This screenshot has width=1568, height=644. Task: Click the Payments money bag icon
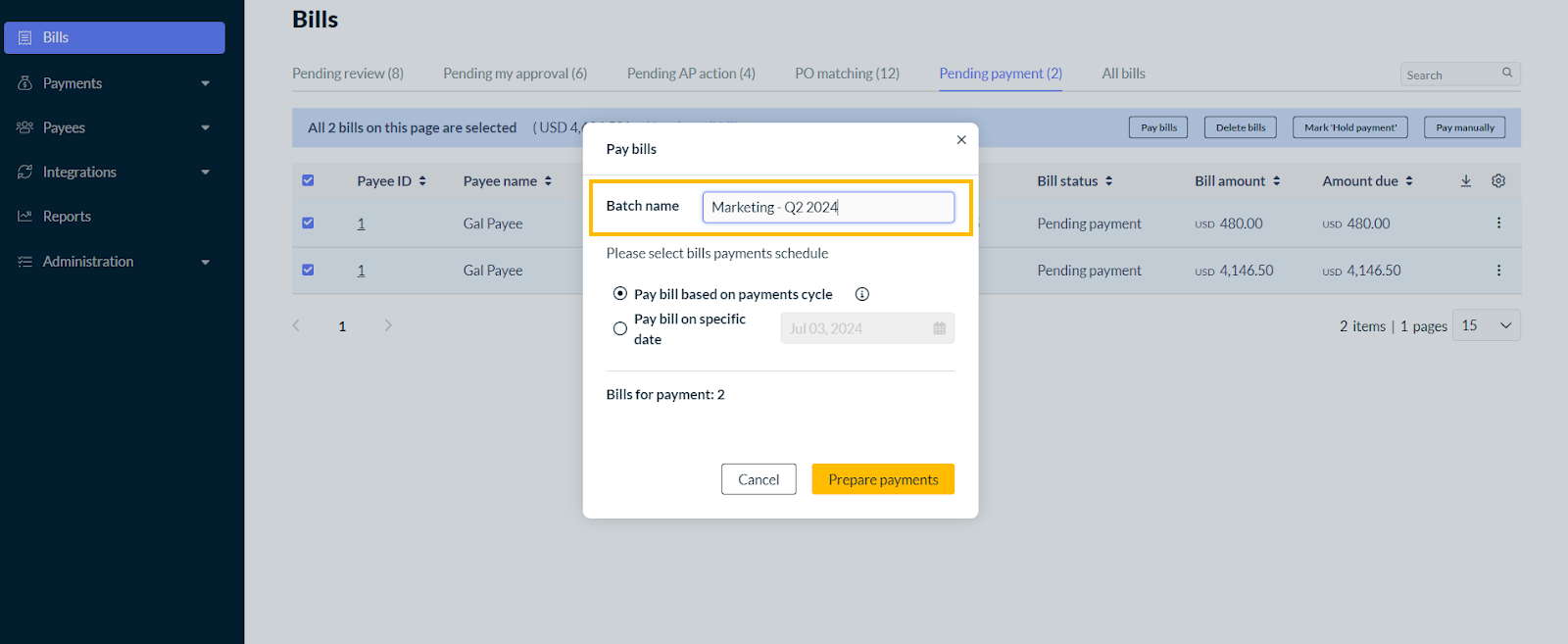(x=25, y=83)
